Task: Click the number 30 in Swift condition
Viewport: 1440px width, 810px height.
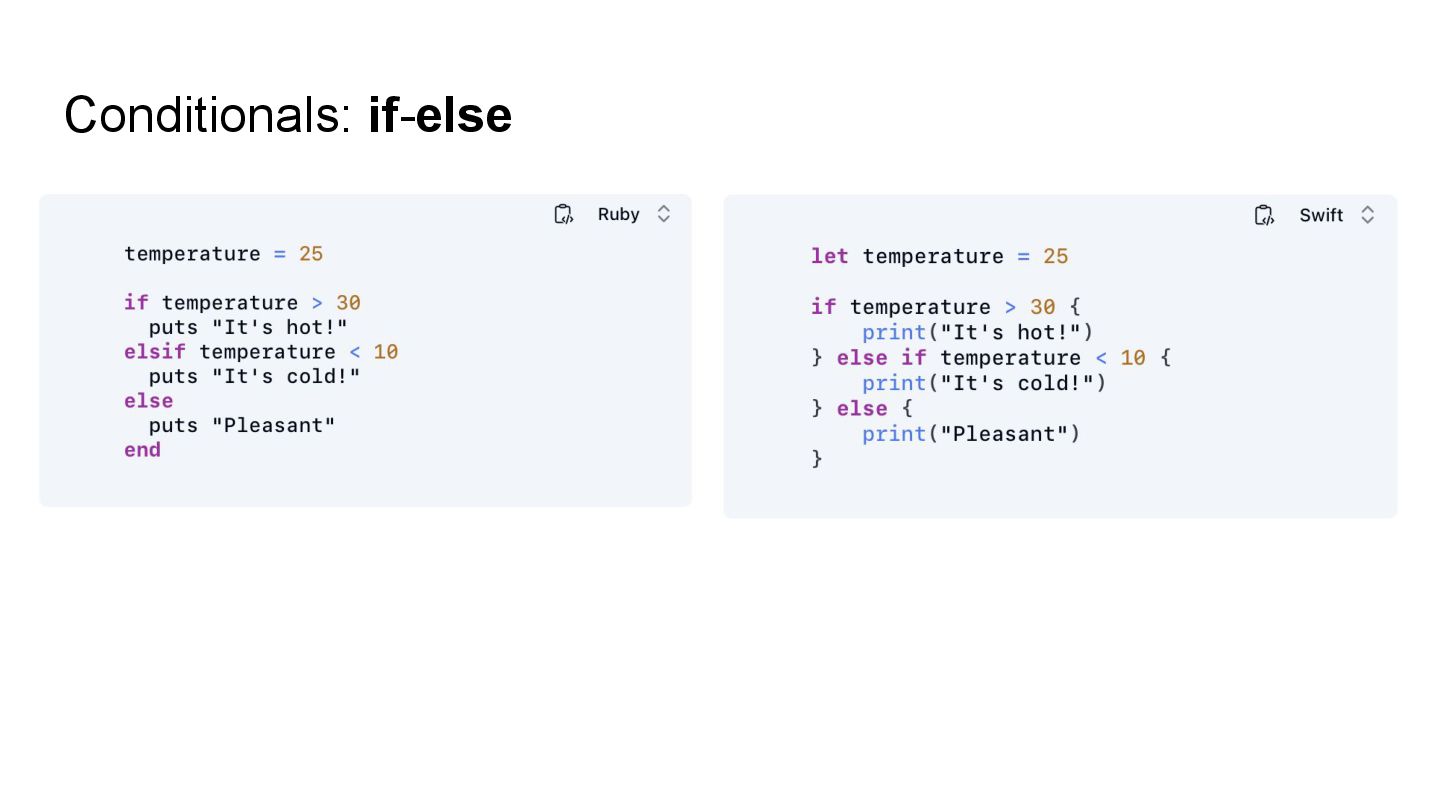Action: point(1042,307)
